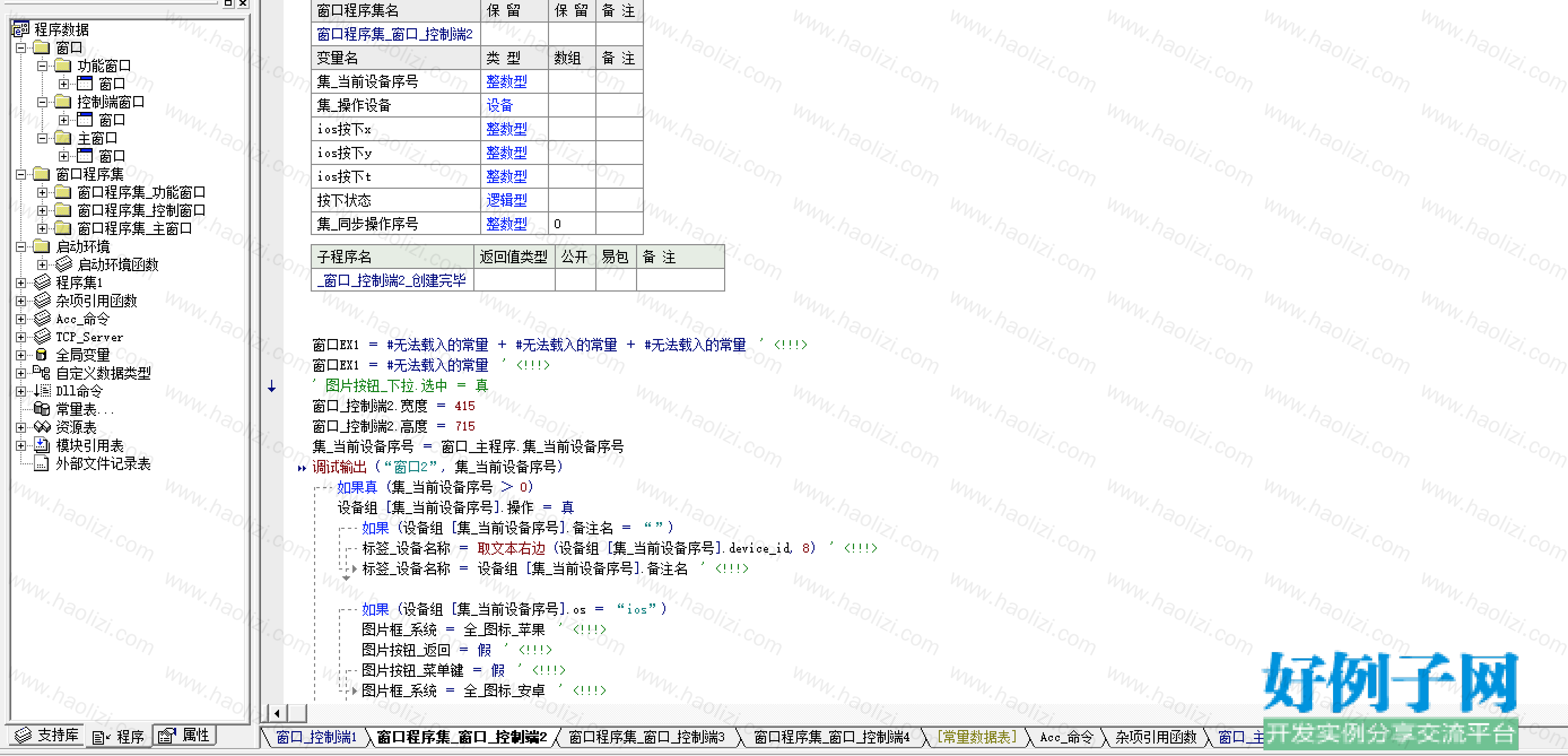Collapse the 启动环境 node
1568x756 pixels.
[x=21, y=246]
